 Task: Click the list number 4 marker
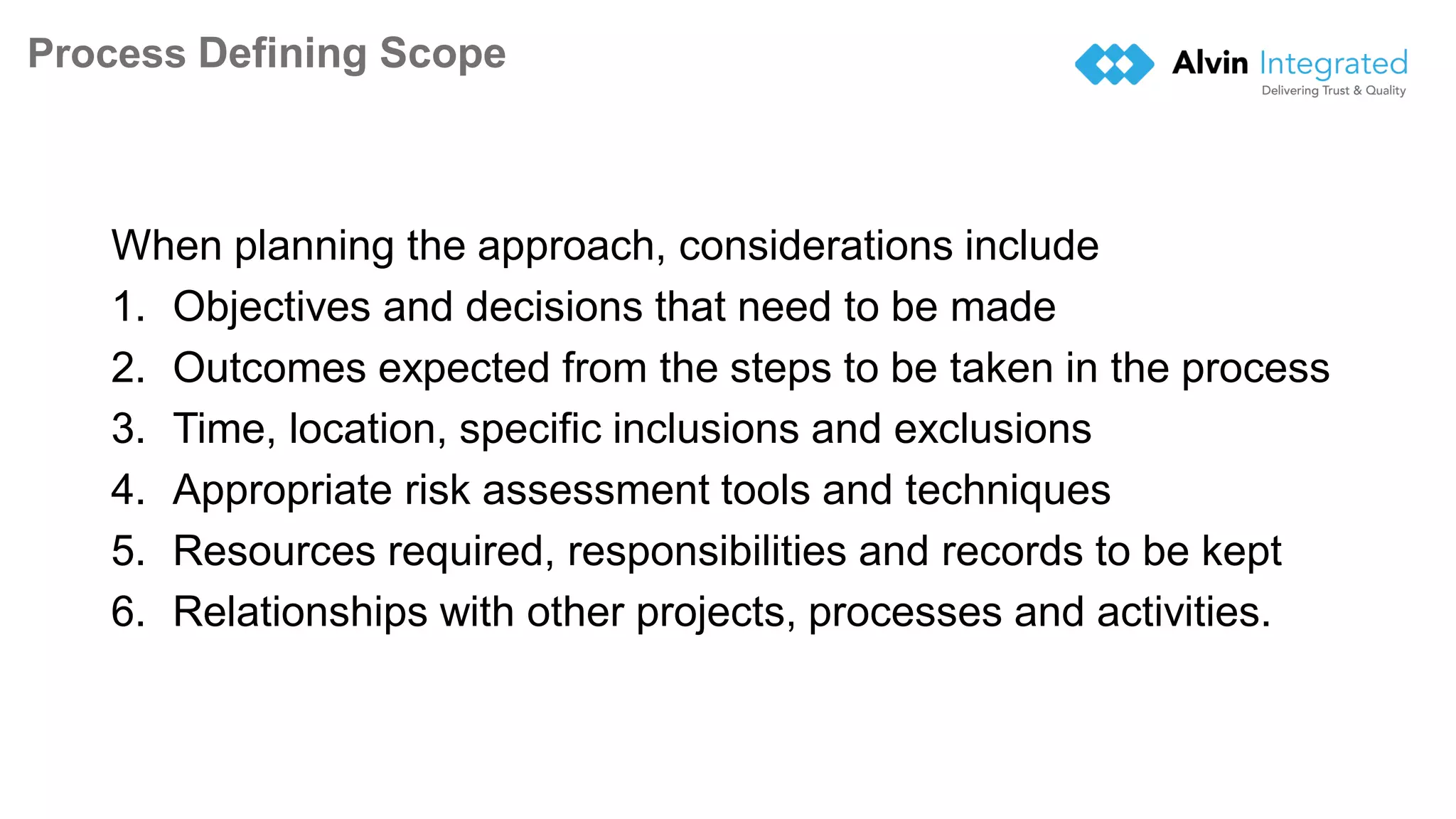(129, 491)
